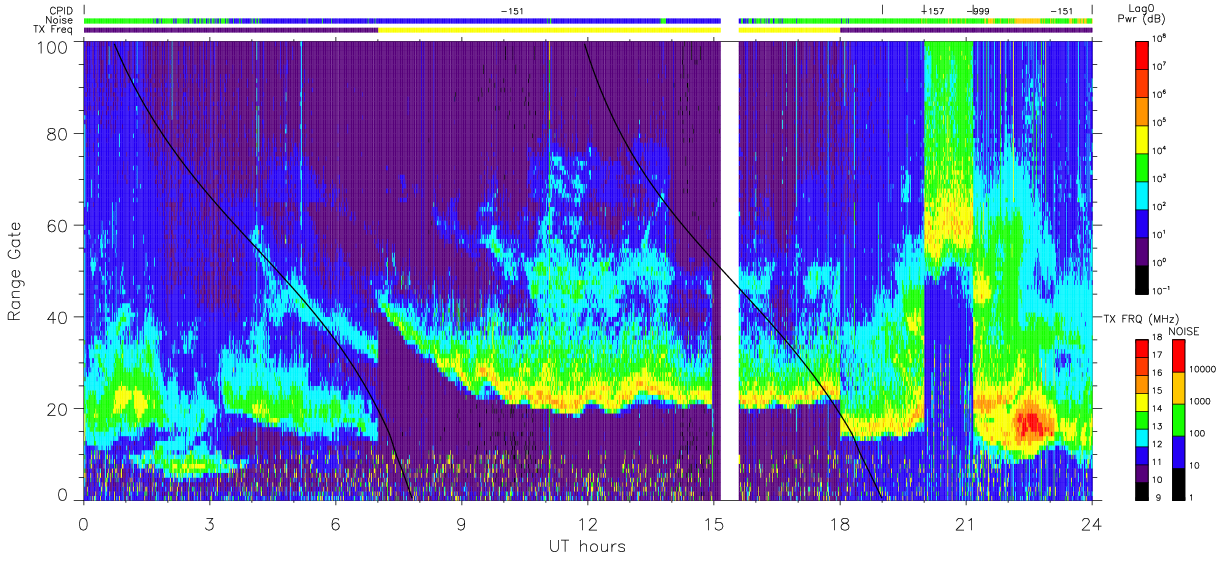
Task: Pick the blue segment of the Lag0 Pwr colorbar
Action: [x=1142, y=222]
